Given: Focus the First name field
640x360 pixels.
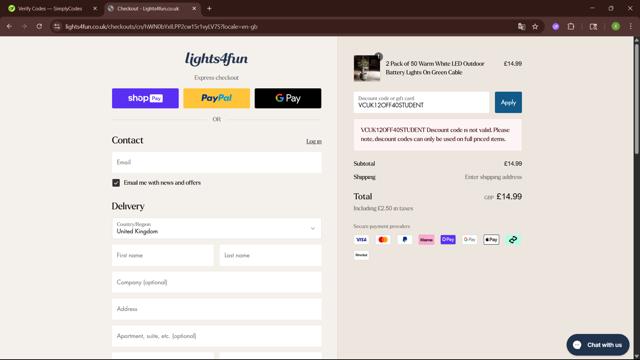Looking at the screenshot, I should (x=162, y=255).
